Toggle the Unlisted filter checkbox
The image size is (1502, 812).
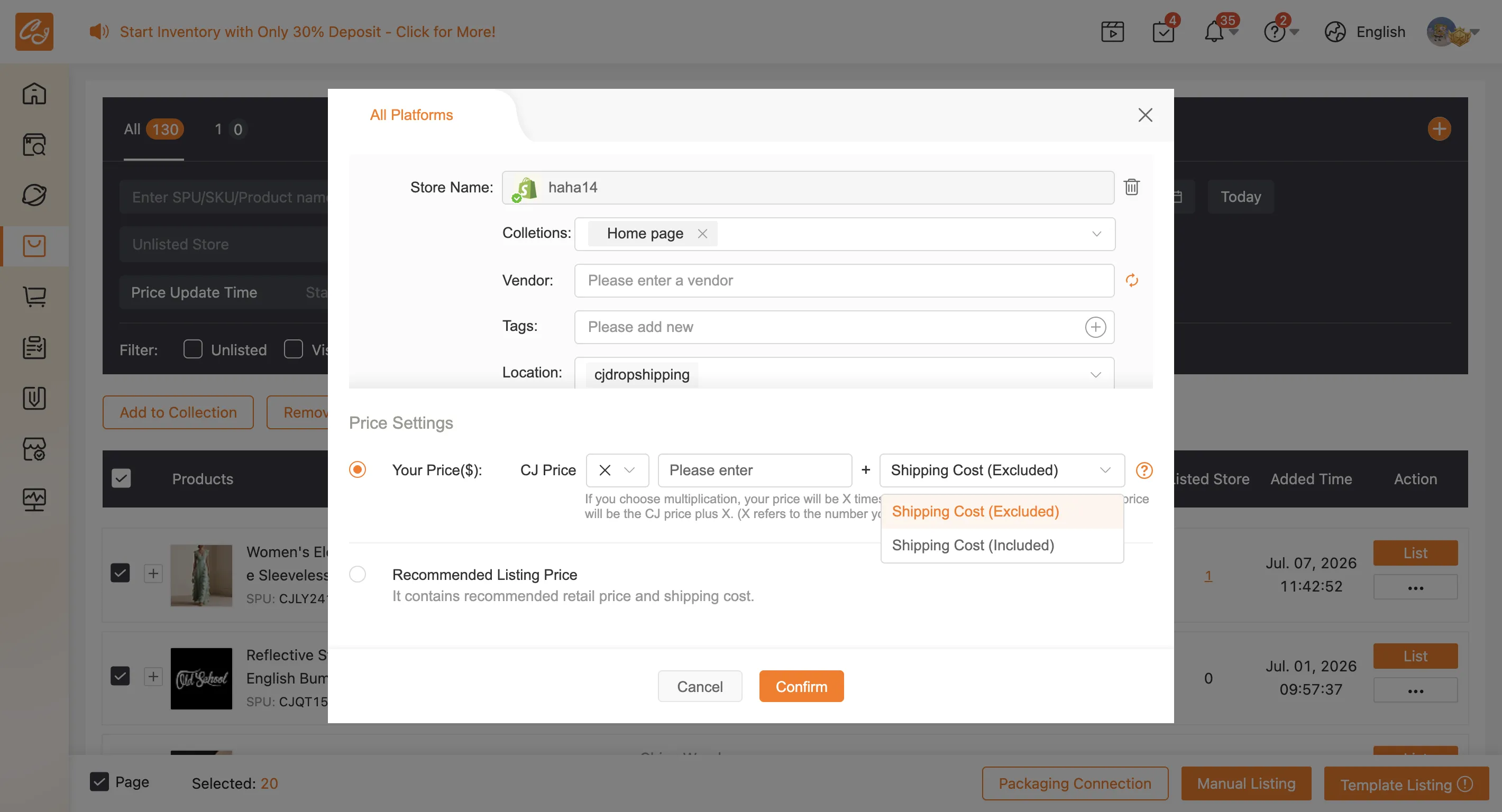193,349
